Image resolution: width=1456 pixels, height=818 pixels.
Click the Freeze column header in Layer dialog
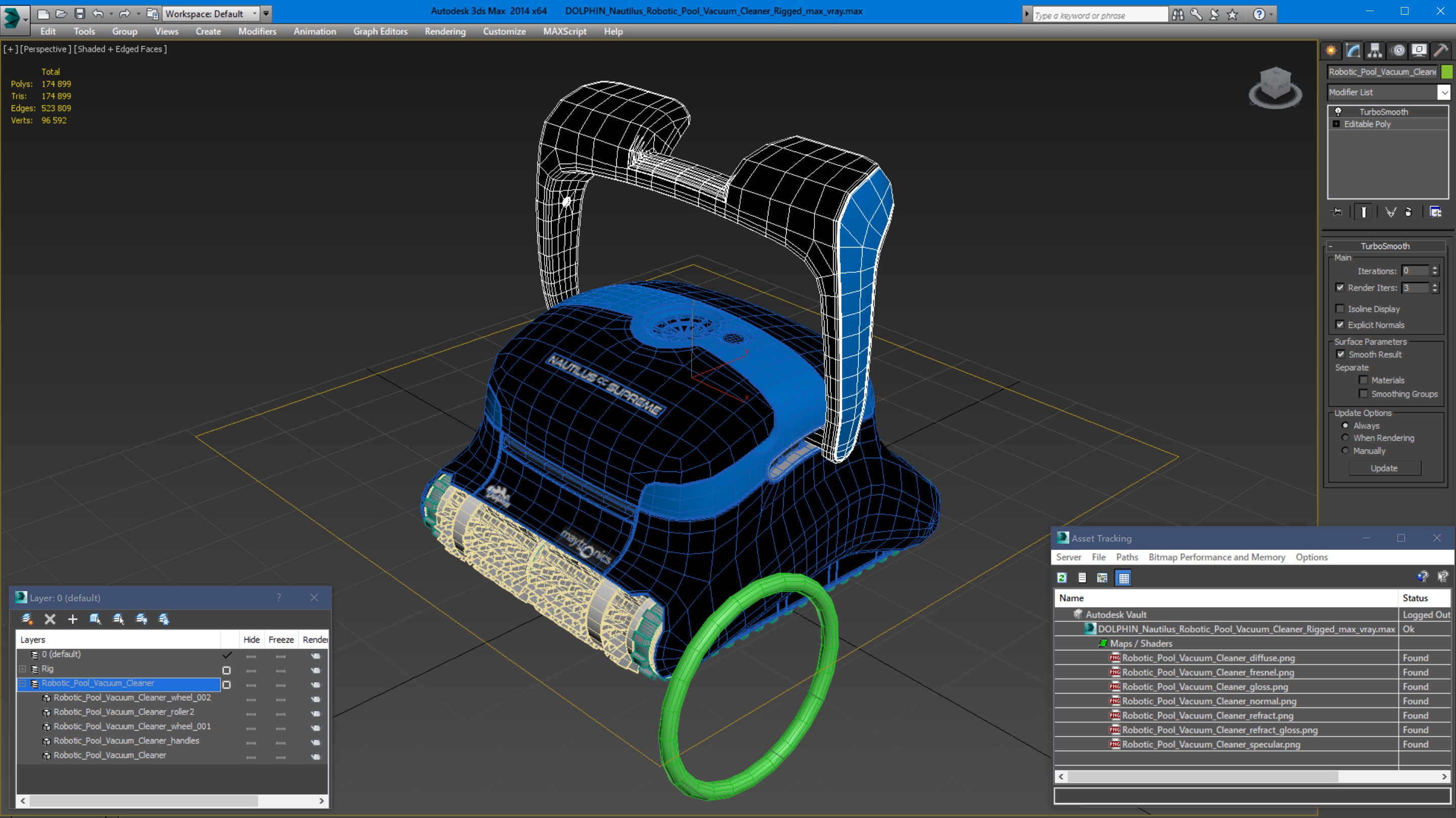pos(281,640)
